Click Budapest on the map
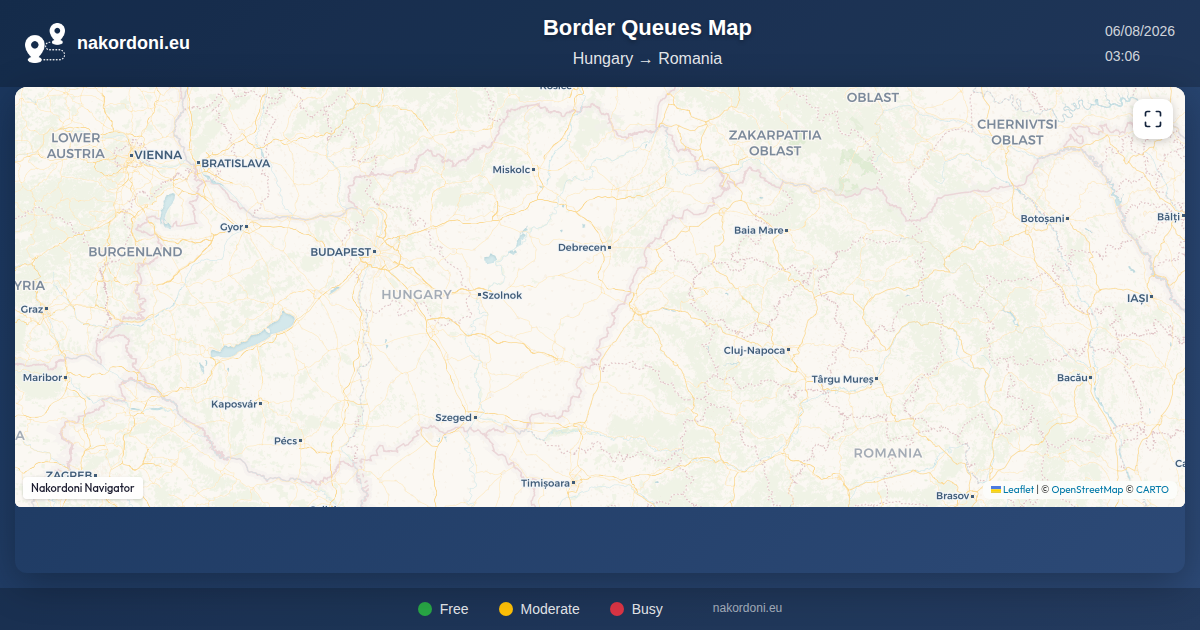Image resolution: width=1200 pixels, height=630 pixels. pyautogui.click(x=343, y=252)
